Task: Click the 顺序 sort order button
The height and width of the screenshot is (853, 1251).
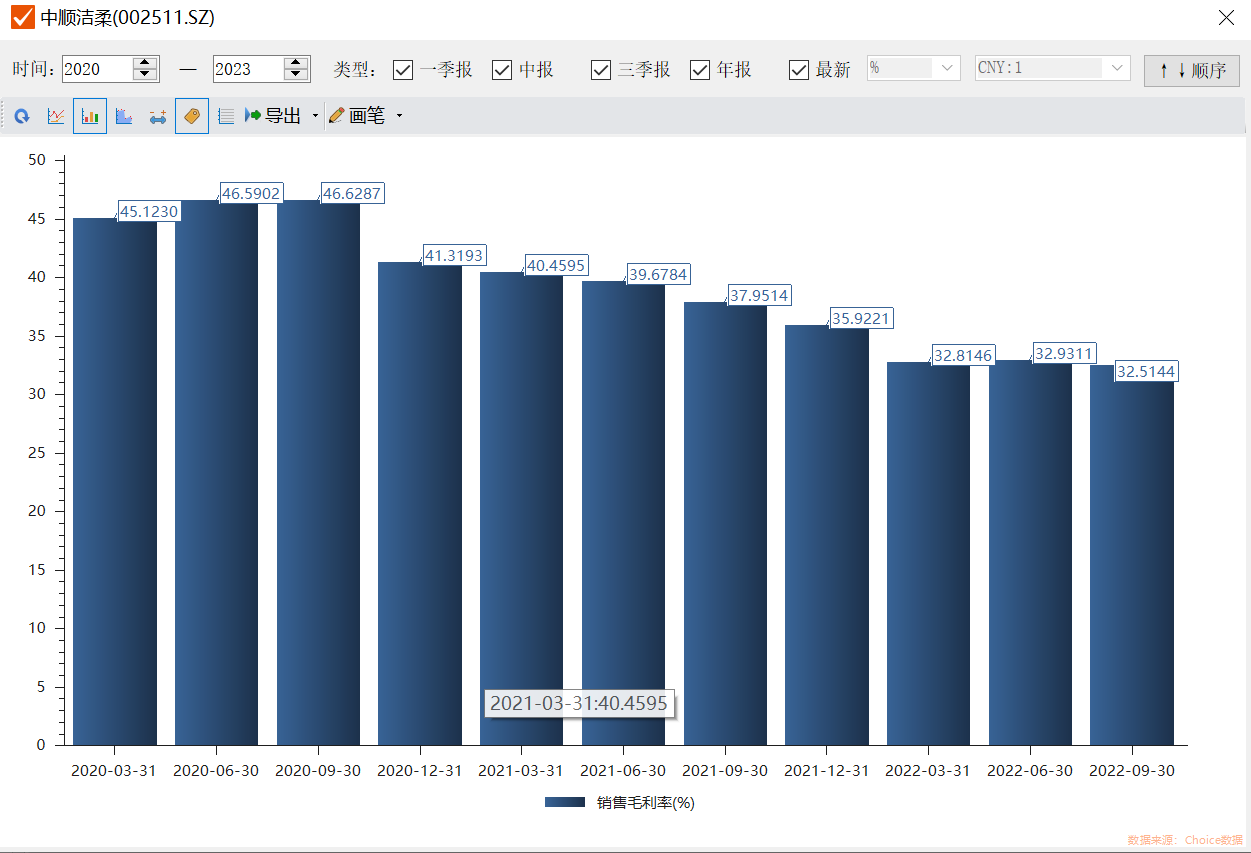Action: pyautogui.click(x=1191, y=70)
